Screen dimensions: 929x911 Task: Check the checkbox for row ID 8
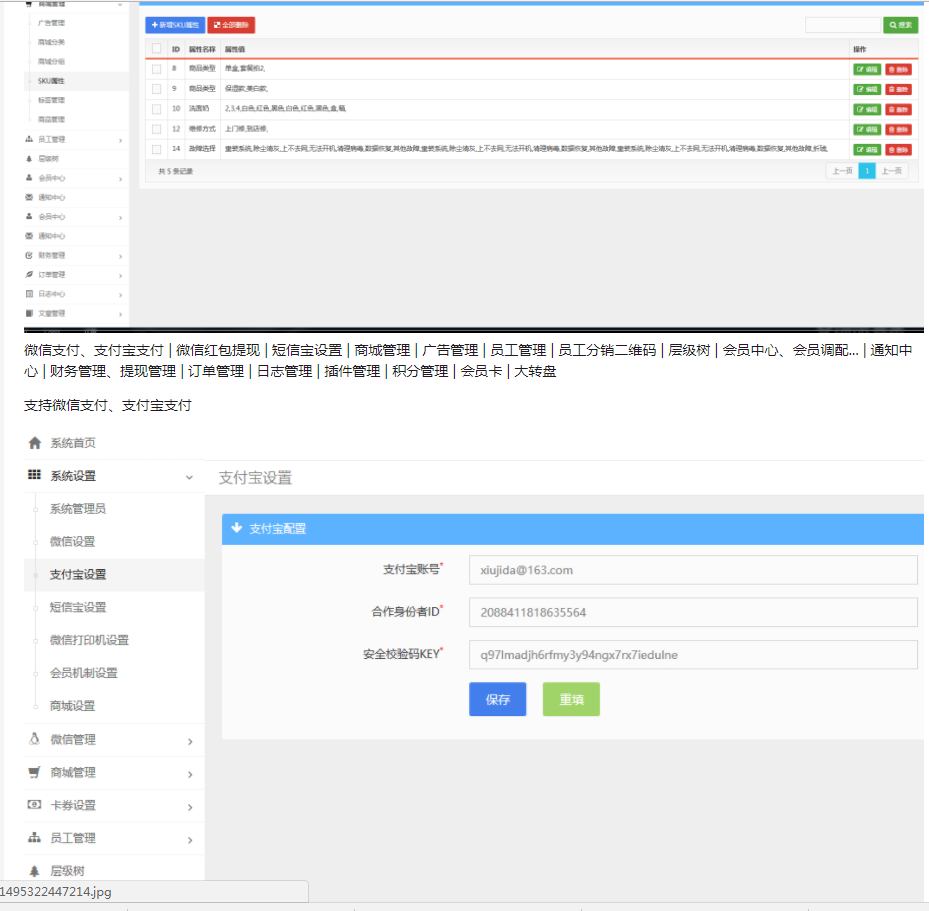coord(156,69)
